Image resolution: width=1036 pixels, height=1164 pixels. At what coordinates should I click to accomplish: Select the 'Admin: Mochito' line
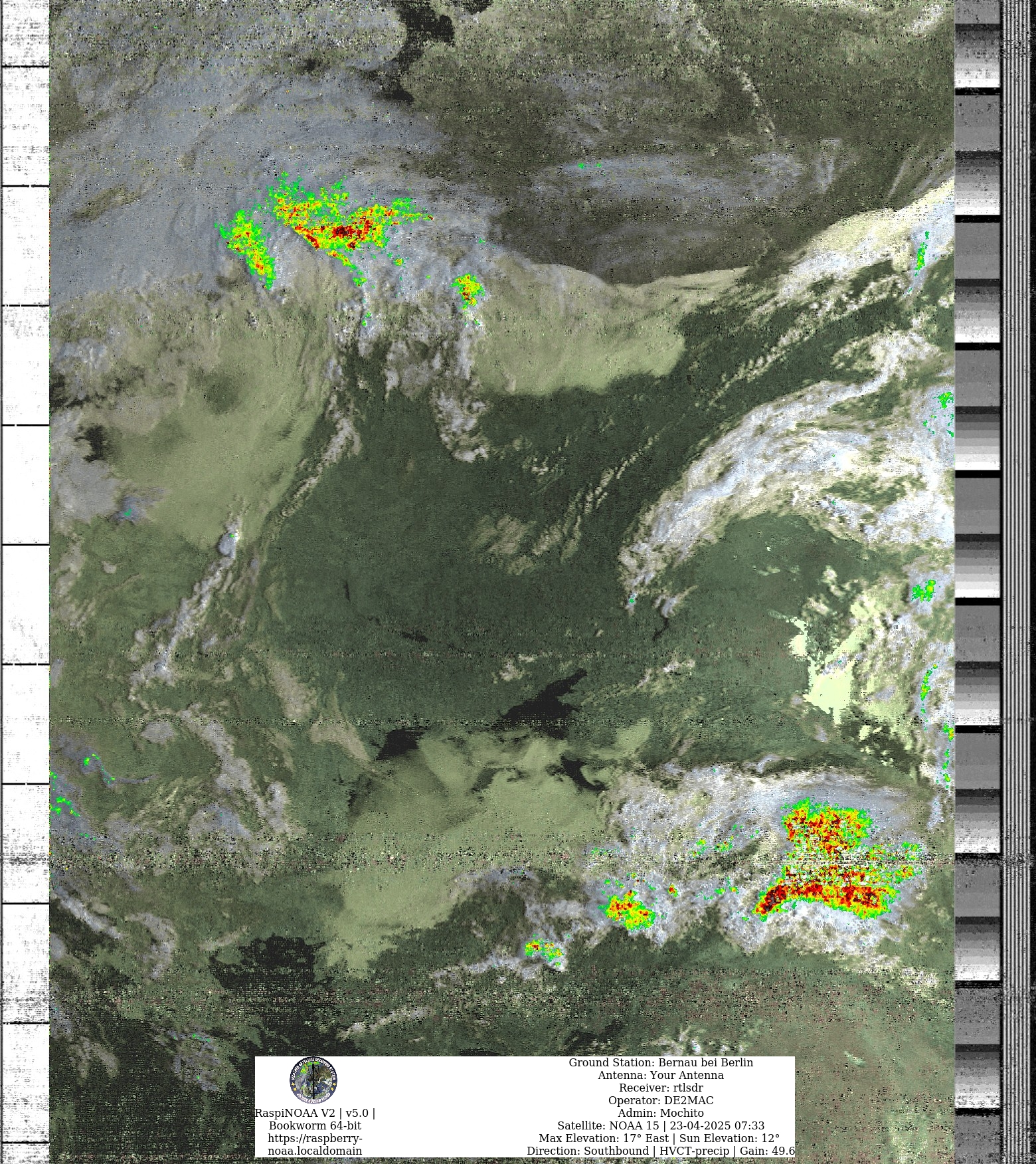pos(661,1113)
